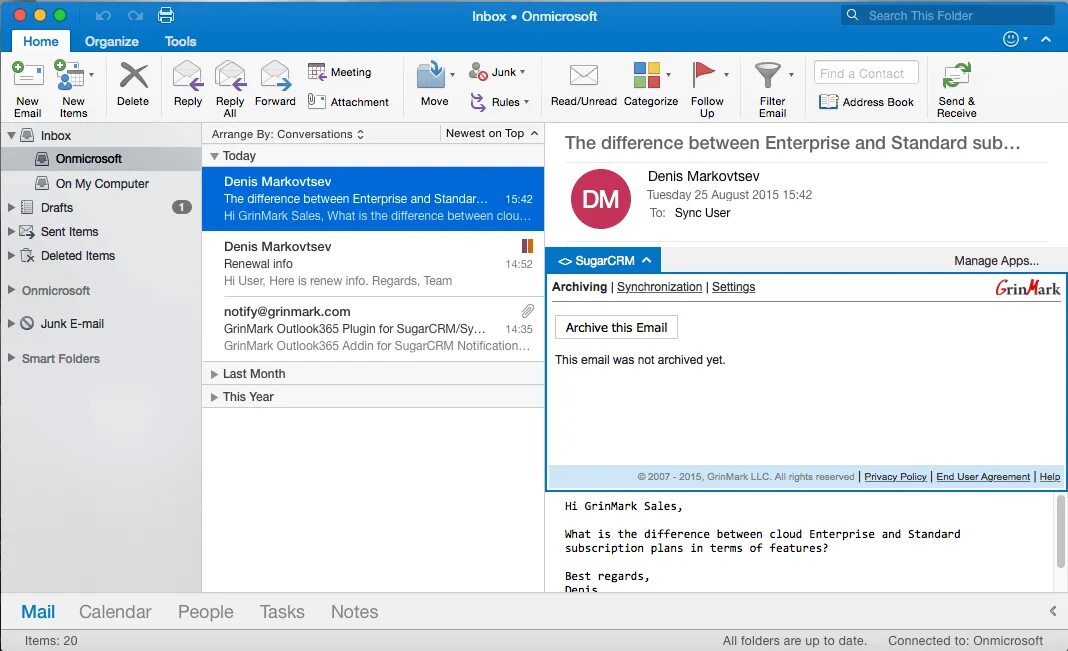Click the New Email icon
Viewport: 1068px width, 651px height.
point(27,74)
